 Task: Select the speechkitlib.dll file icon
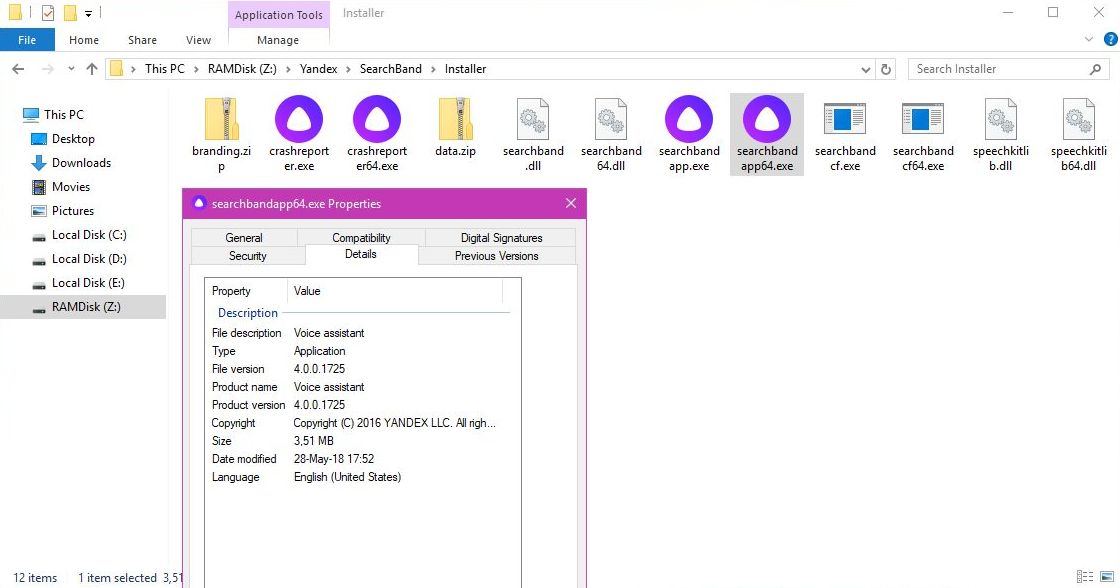click(x=1001, y=119)
